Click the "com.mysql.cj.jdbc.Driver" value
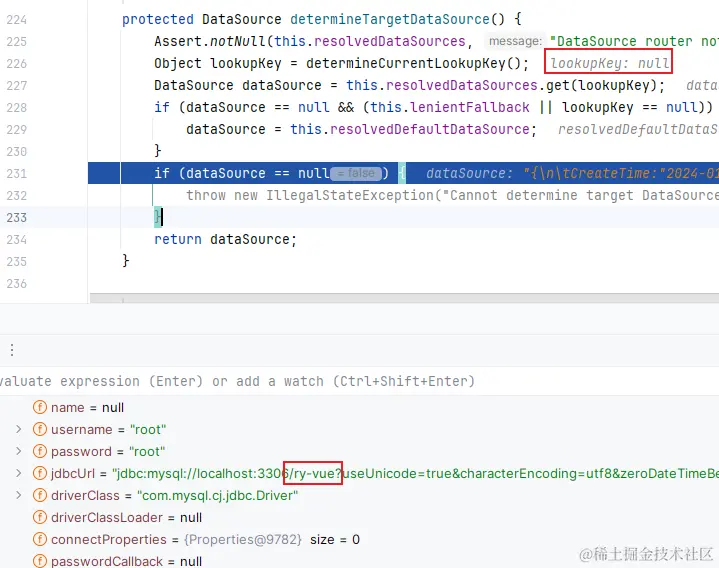 [217, 496]
